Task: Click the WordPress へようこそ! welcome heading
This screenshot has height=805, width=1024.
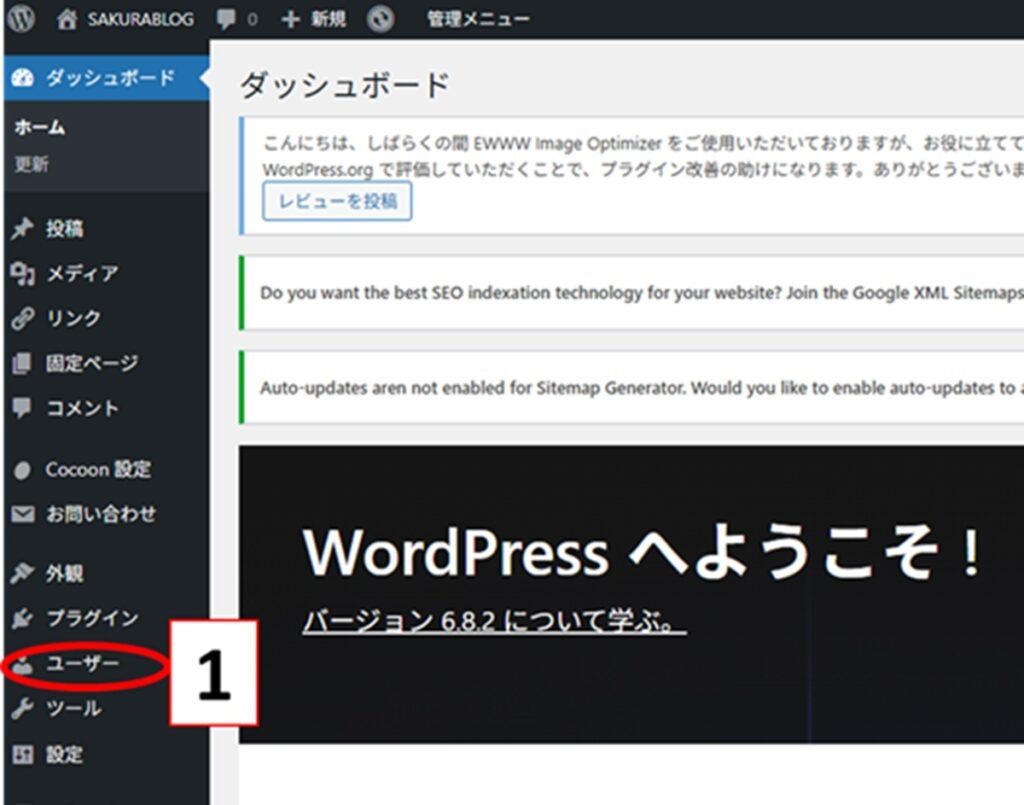Action: 643,552
